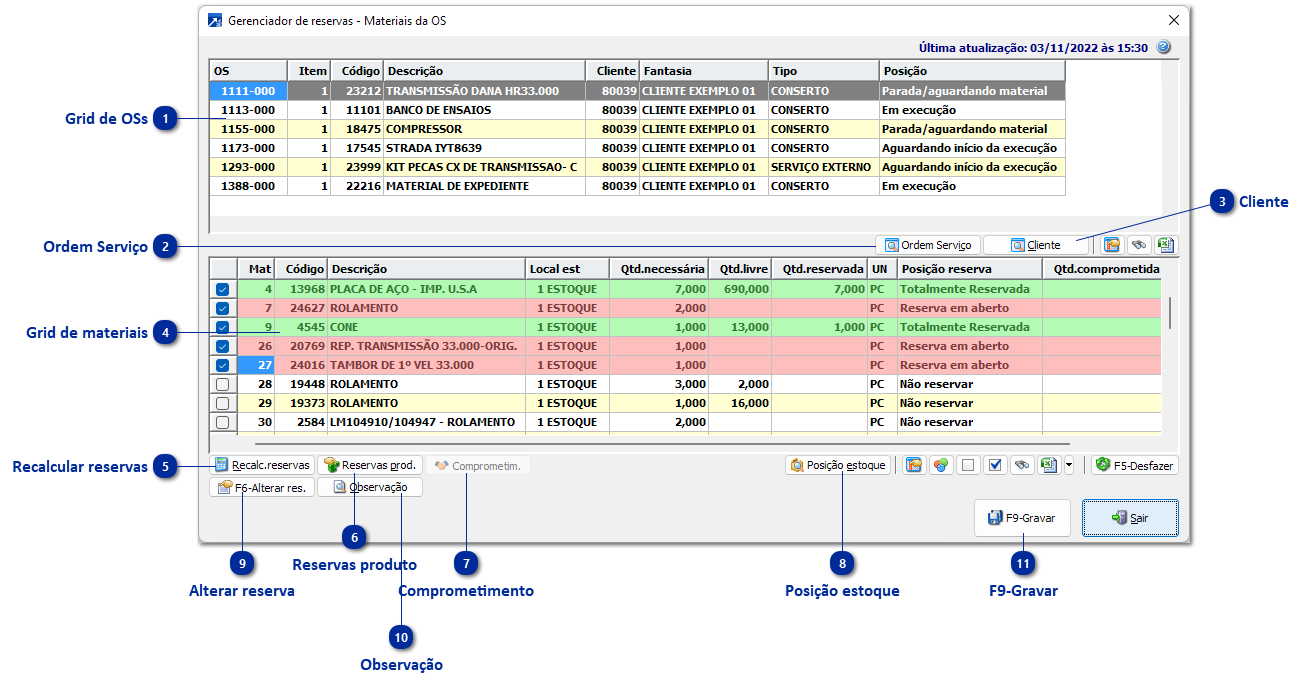Image resolution: width=1305 pixels, height=691 pixels.
Task: Open grid layout icon next to Cliente button
Action: [1112, 245]
